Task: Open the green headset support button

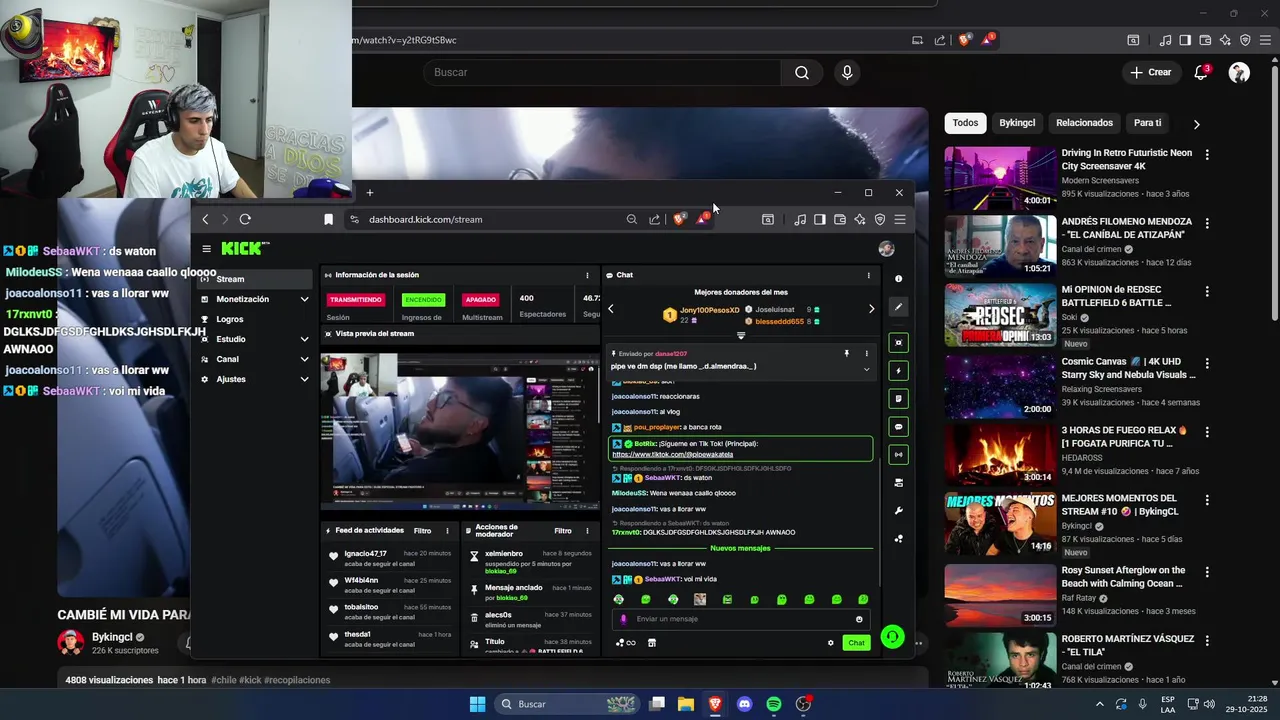Action: pos(893,637)
